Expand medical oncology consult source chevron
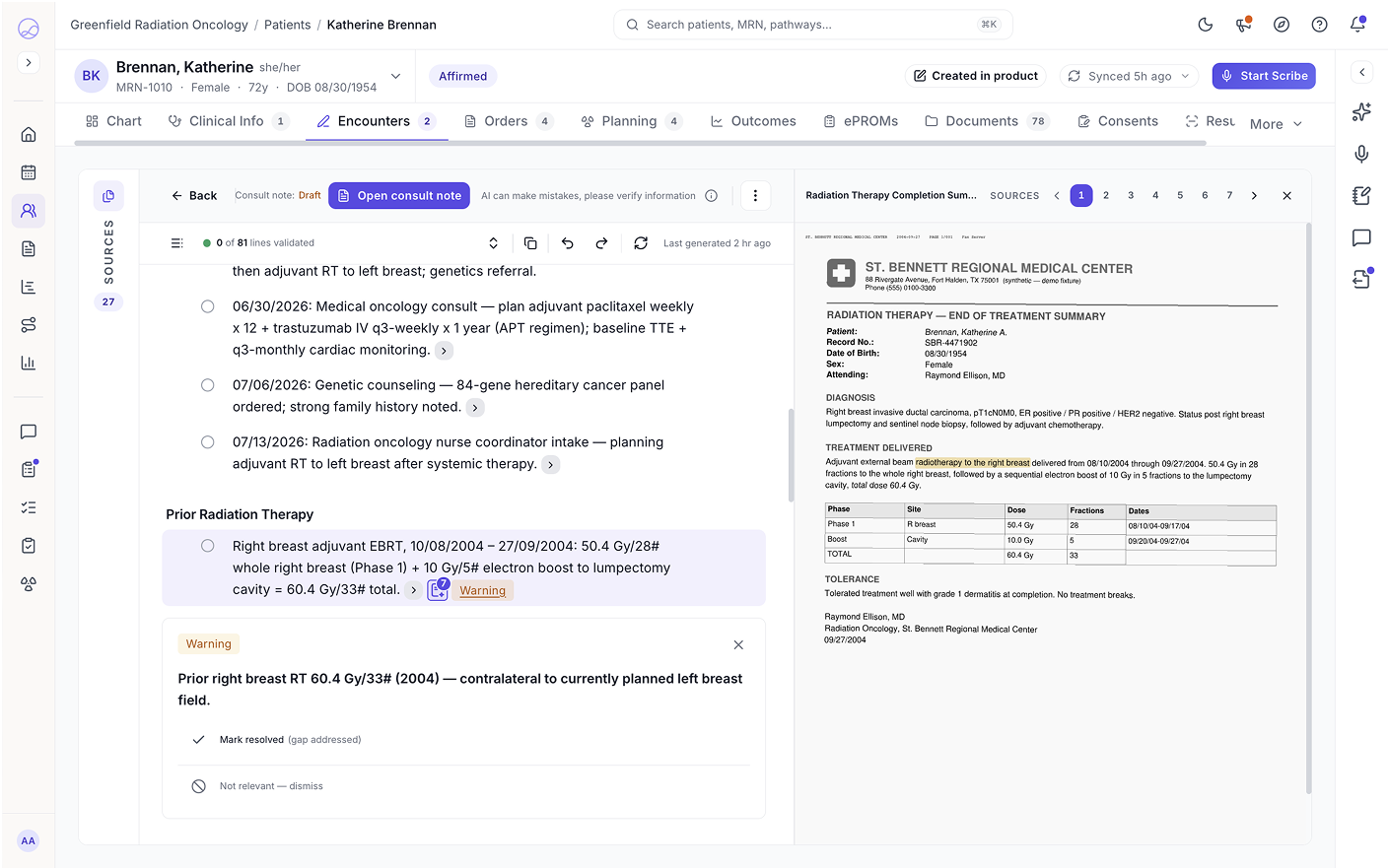This screenshot has width=1388, height=868. tap(445, 351)
